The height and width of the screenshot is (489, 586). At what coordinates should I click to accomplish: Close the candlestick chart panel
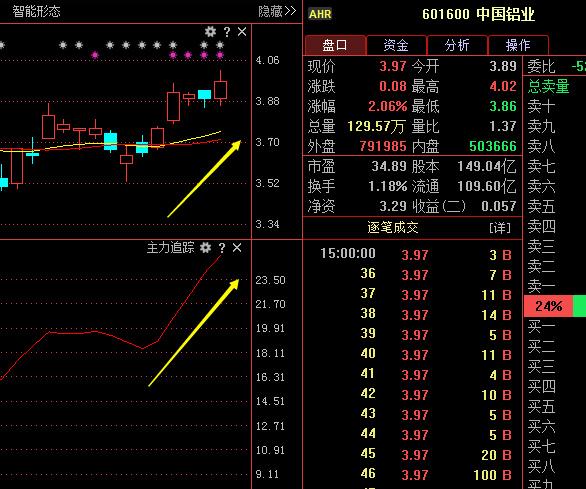coord(242,31)
